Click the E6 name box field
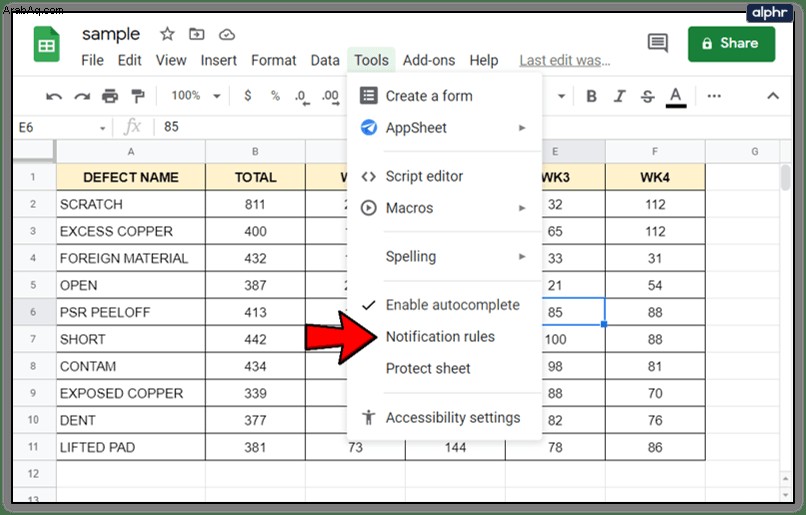Viewport: 806px width, 515px height. (62, 127)
